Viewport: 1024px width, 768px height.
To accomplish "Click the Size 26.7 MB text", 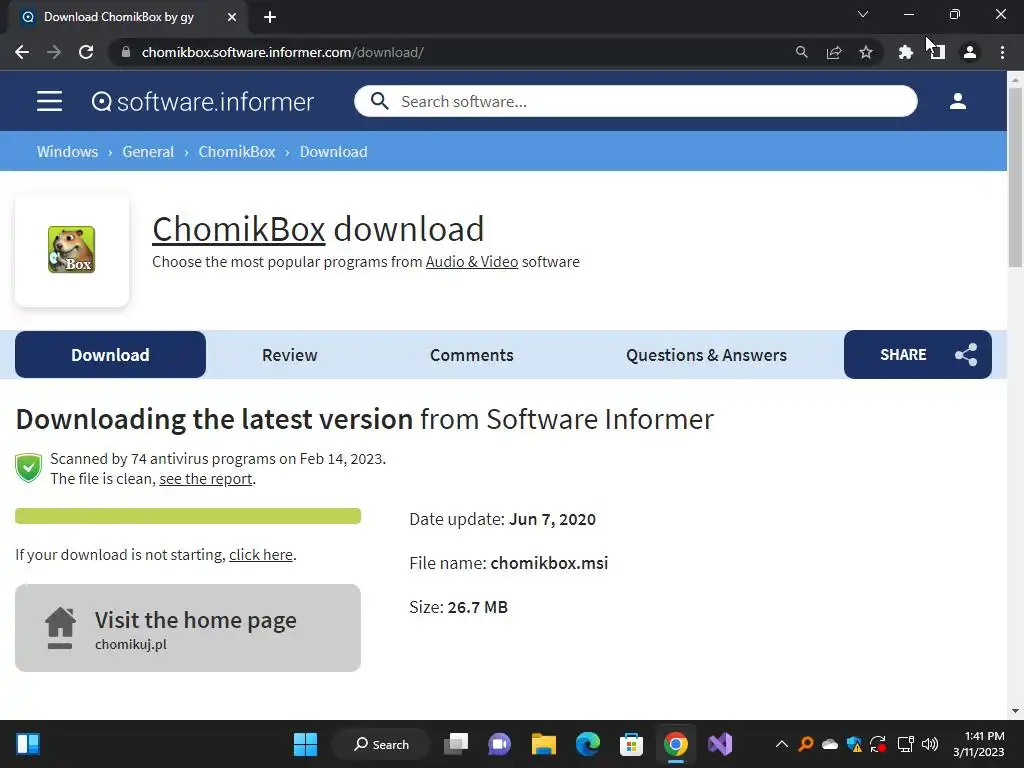I will 458,607.
